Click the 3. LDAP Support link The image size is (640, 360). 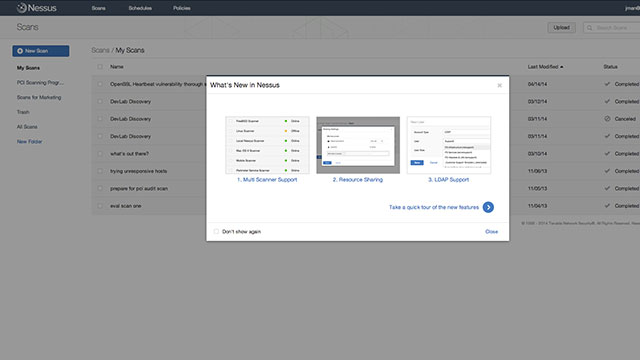click(x=449, y=180)
